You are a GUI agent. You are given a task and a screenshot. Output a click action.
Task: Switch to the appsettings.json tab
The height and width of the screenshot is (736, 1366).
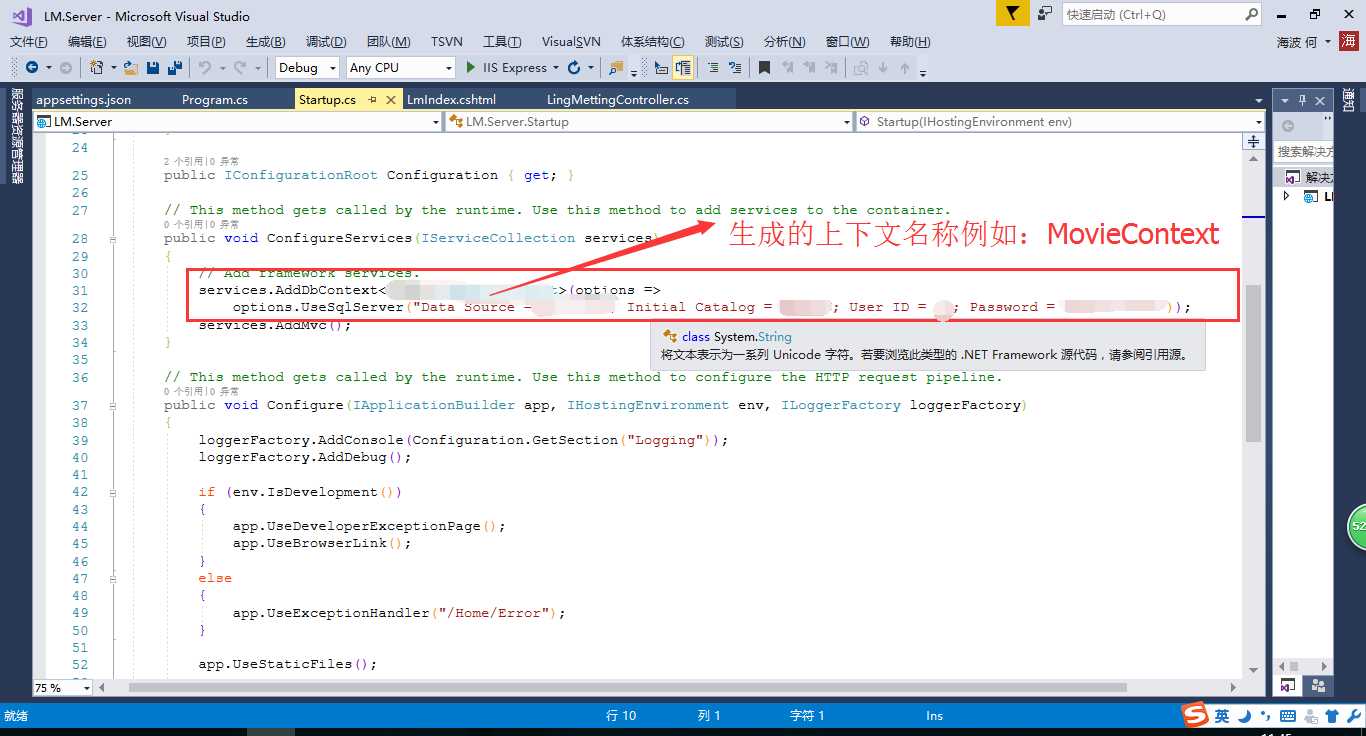(x=84, y=100)
